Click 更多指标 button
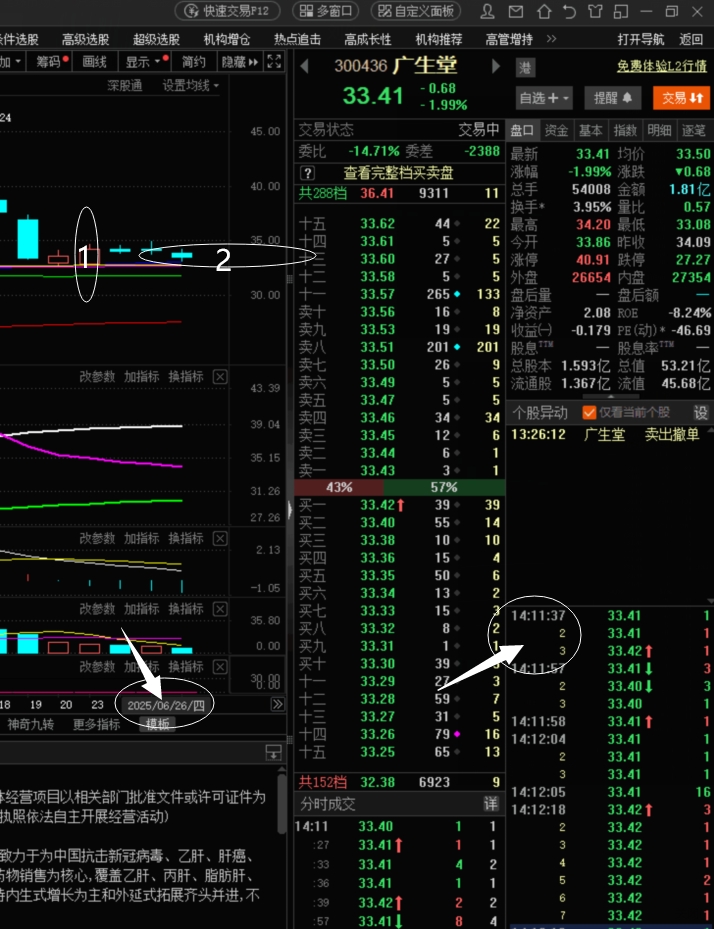Viewport: 714px width, 929px height. point(96,724)
